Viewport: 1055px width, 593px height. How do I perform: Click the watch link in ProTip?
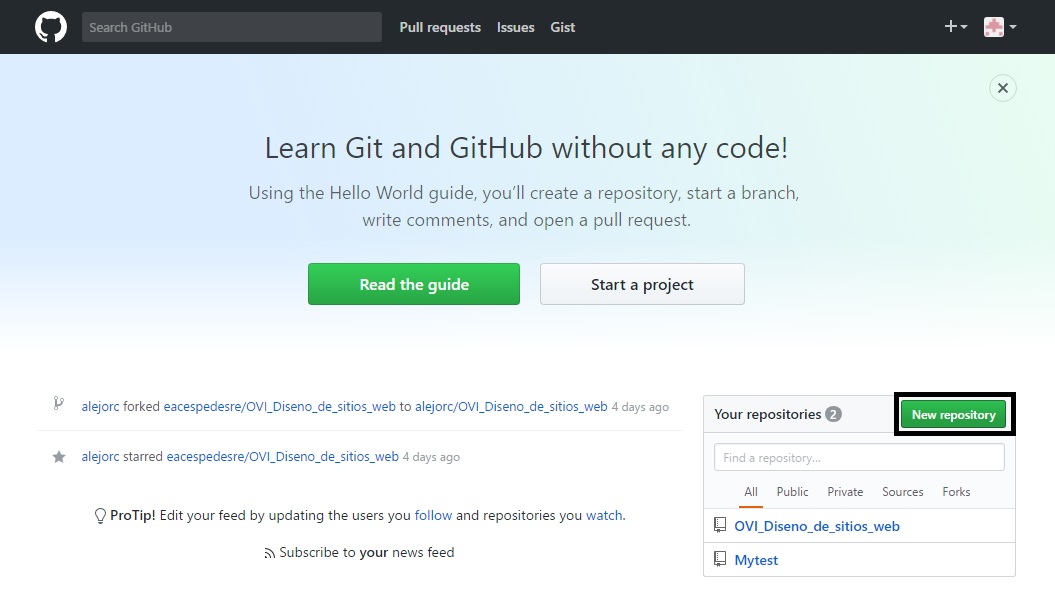604,516
